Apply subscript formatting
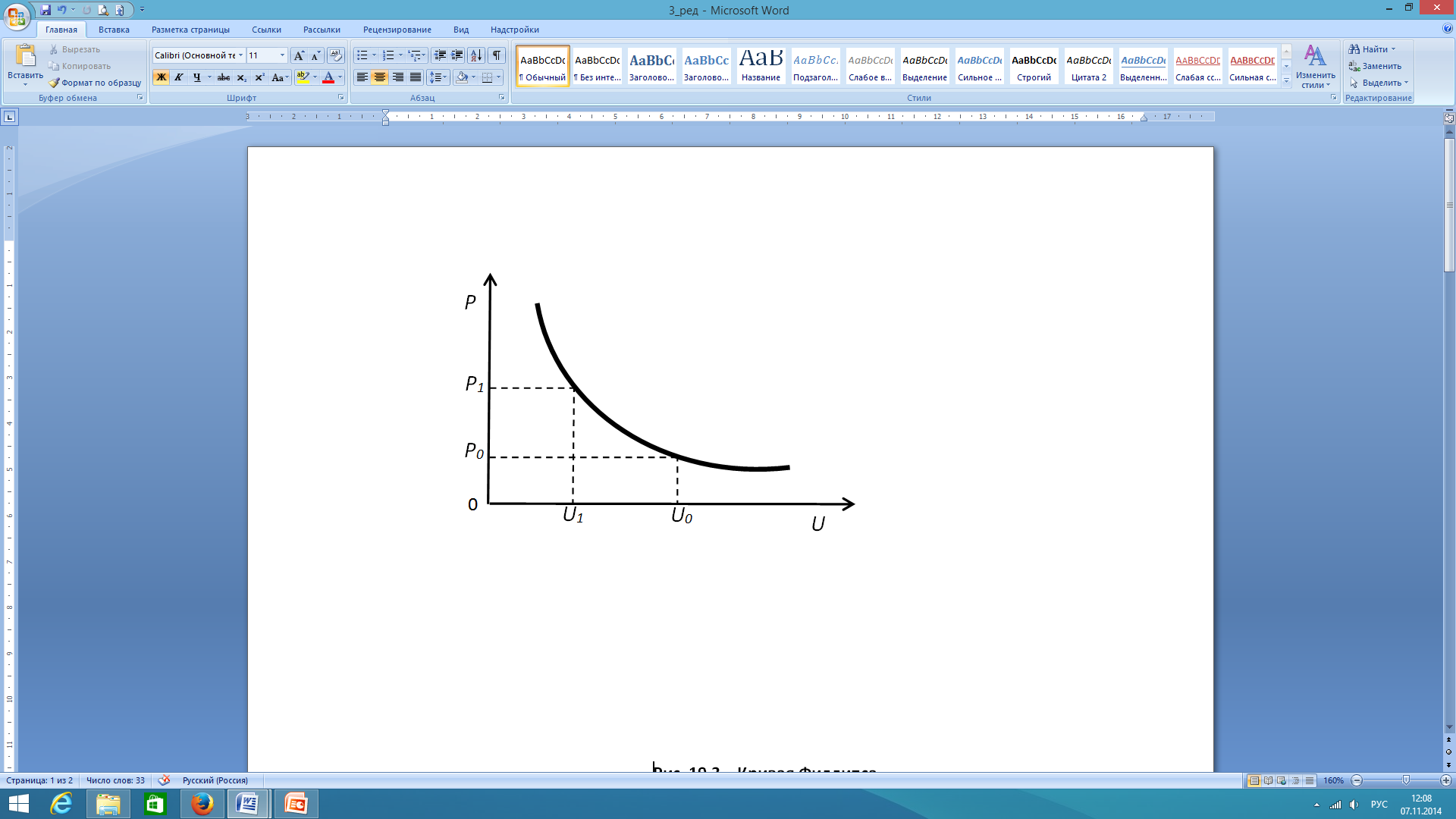1456x819 pixels. click(x=241, y=77)
